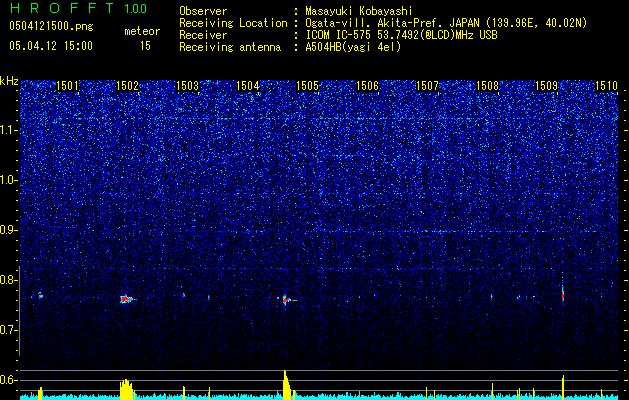The width and height of the screenshot is (629, 400).
Task: Click the 1510 time marker
Action: click(606, 86)
